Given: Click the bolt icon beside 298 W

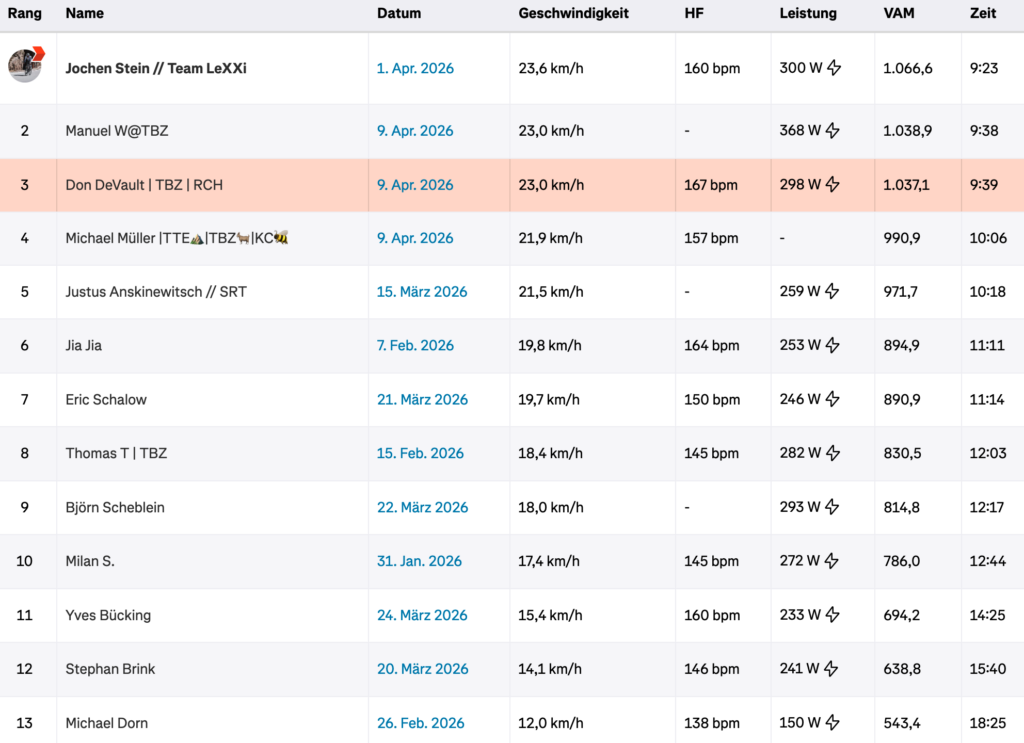Looking at the screenshot, I should click(833, 185).
